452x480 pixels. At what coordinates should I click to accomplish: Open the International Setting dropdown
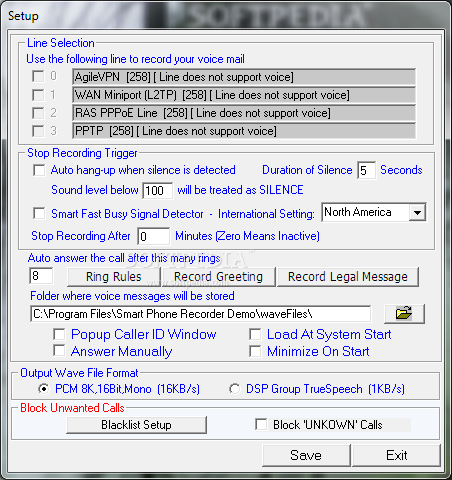click(417, 212)
